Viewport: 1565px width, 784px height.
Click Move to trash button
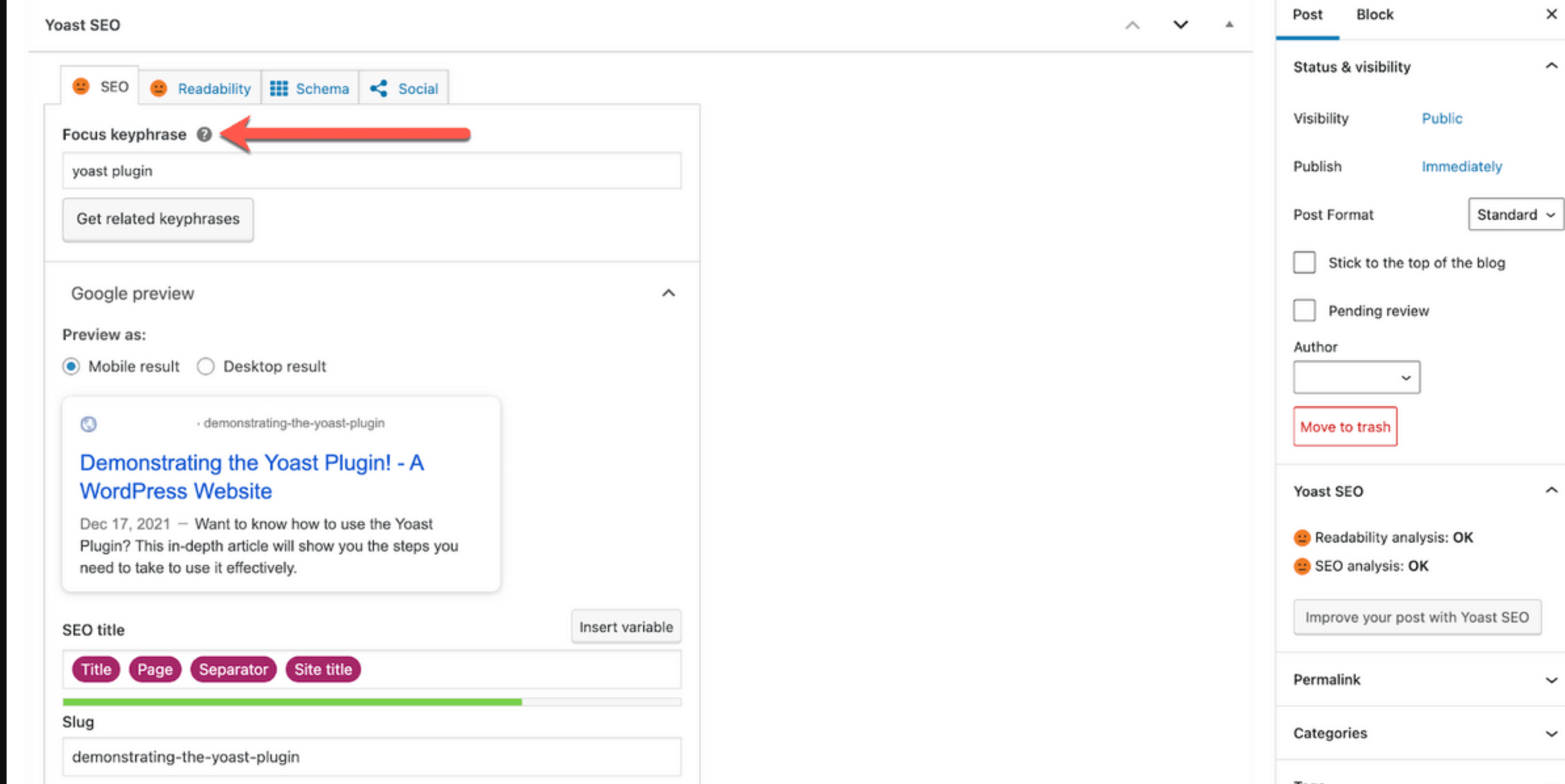click(x=1345, y=426)
